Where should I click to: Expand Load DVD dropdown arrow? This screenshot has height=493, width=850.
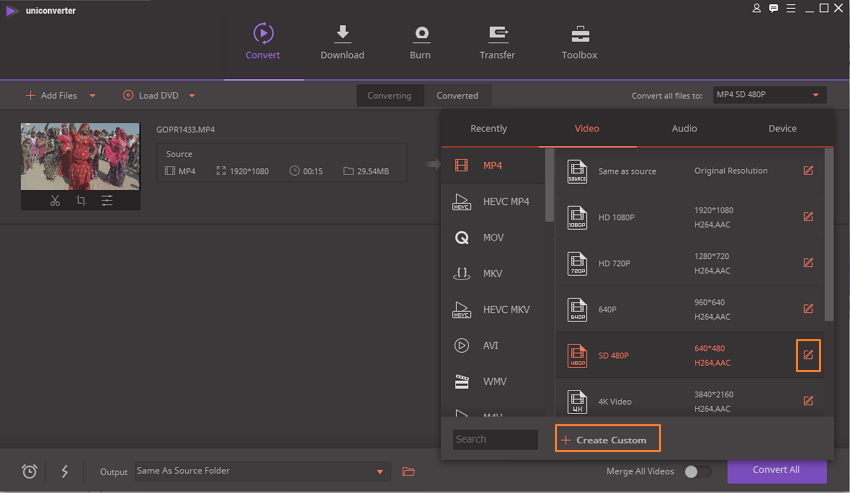[192, 95]
